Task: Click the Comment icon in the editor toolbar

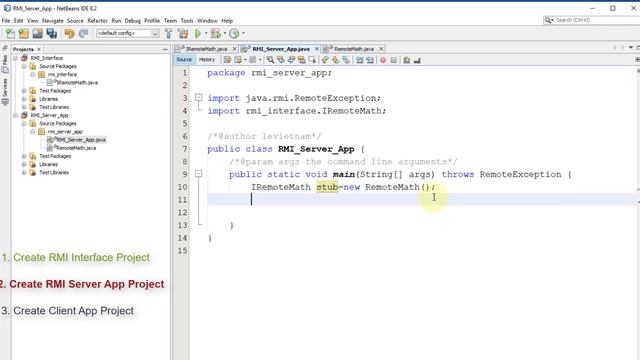Action: point(407,60)
